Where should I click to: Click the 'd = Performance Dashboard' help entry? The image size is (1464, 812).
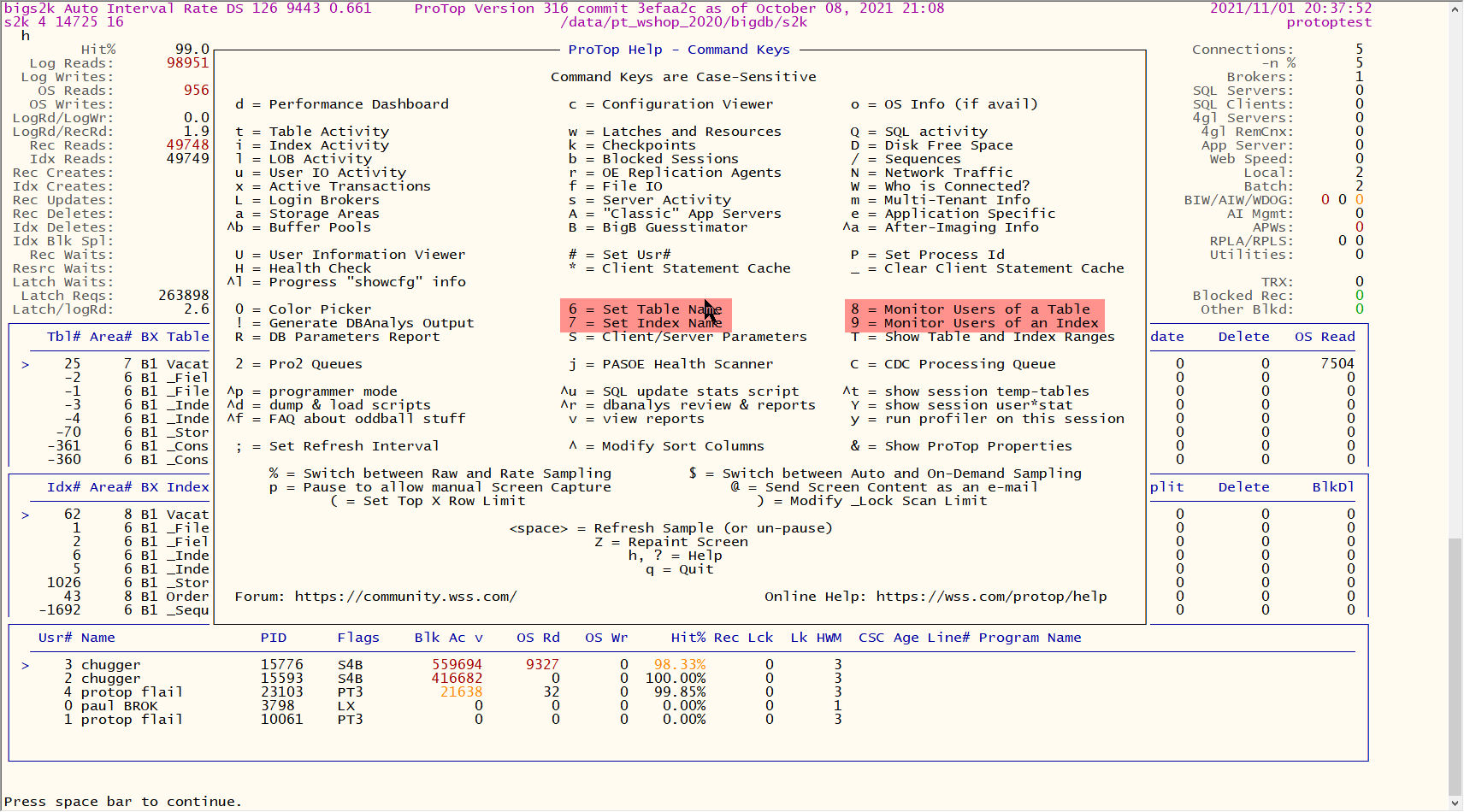pyautogui.click(x=342, y=104)
